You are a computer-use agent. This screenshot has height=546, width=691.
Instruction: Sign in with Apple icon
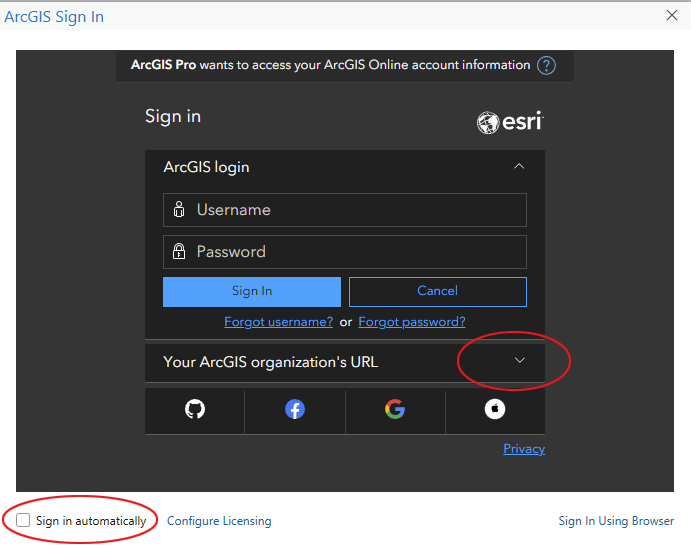pos(495,409)
